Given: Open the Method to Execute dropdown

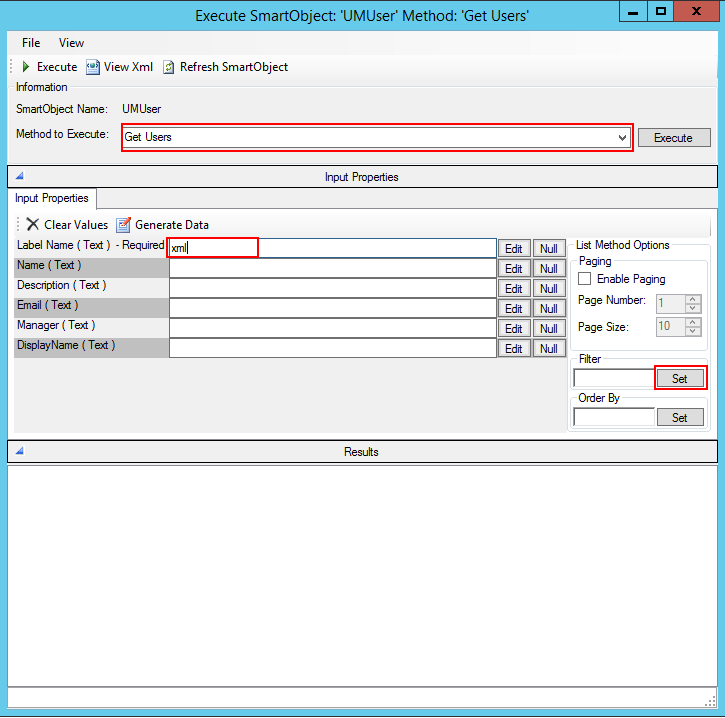Looking at the screenshot, I should (x=623, y=137).
